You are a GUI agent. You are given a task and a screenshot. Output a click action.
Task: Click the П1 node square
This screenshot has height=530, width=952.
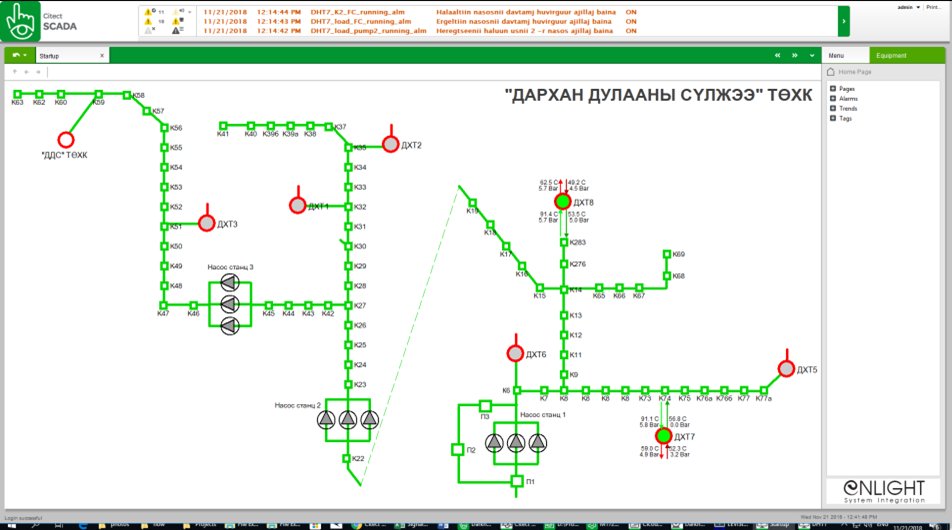517,481
